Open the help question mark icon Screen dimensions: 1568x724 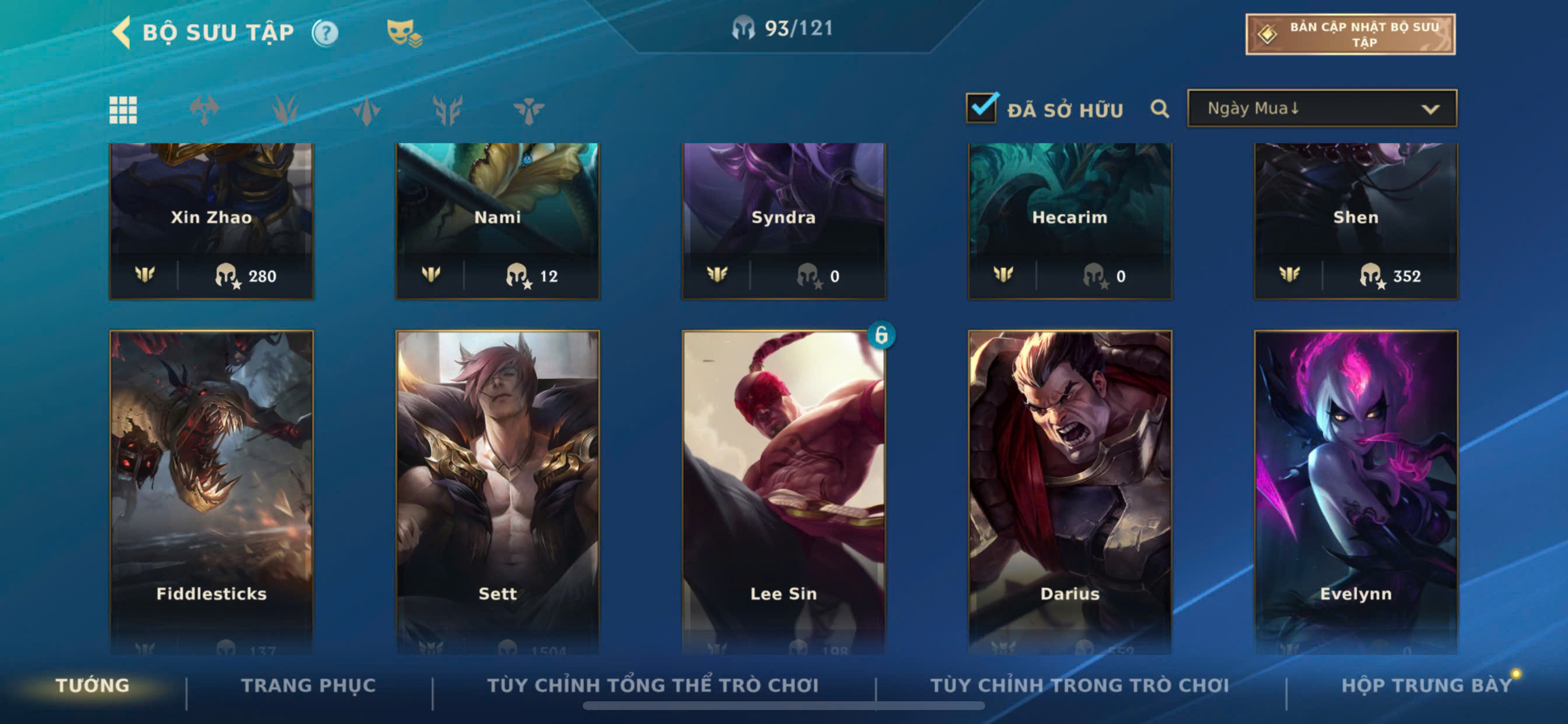[x=325, y=33]
